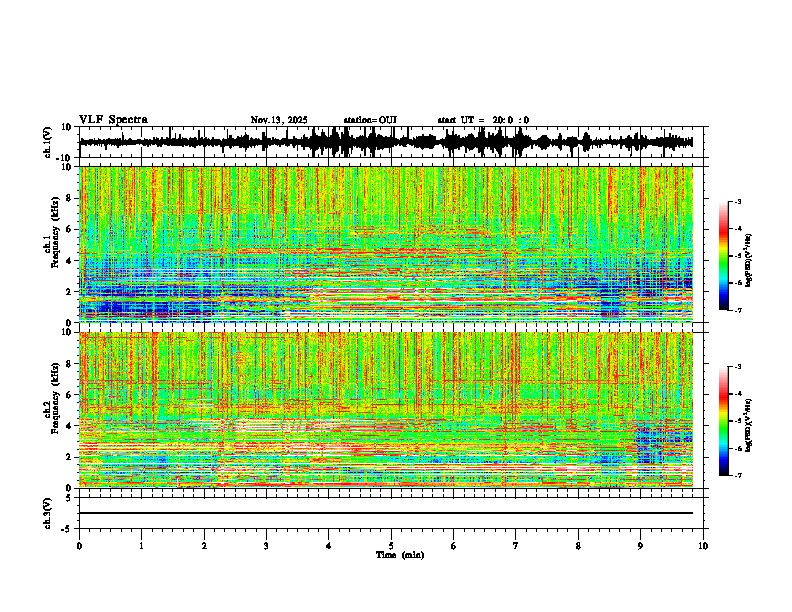
Task: Click the 'ch.3(V)' axis label at bottom
Action: 48,514
